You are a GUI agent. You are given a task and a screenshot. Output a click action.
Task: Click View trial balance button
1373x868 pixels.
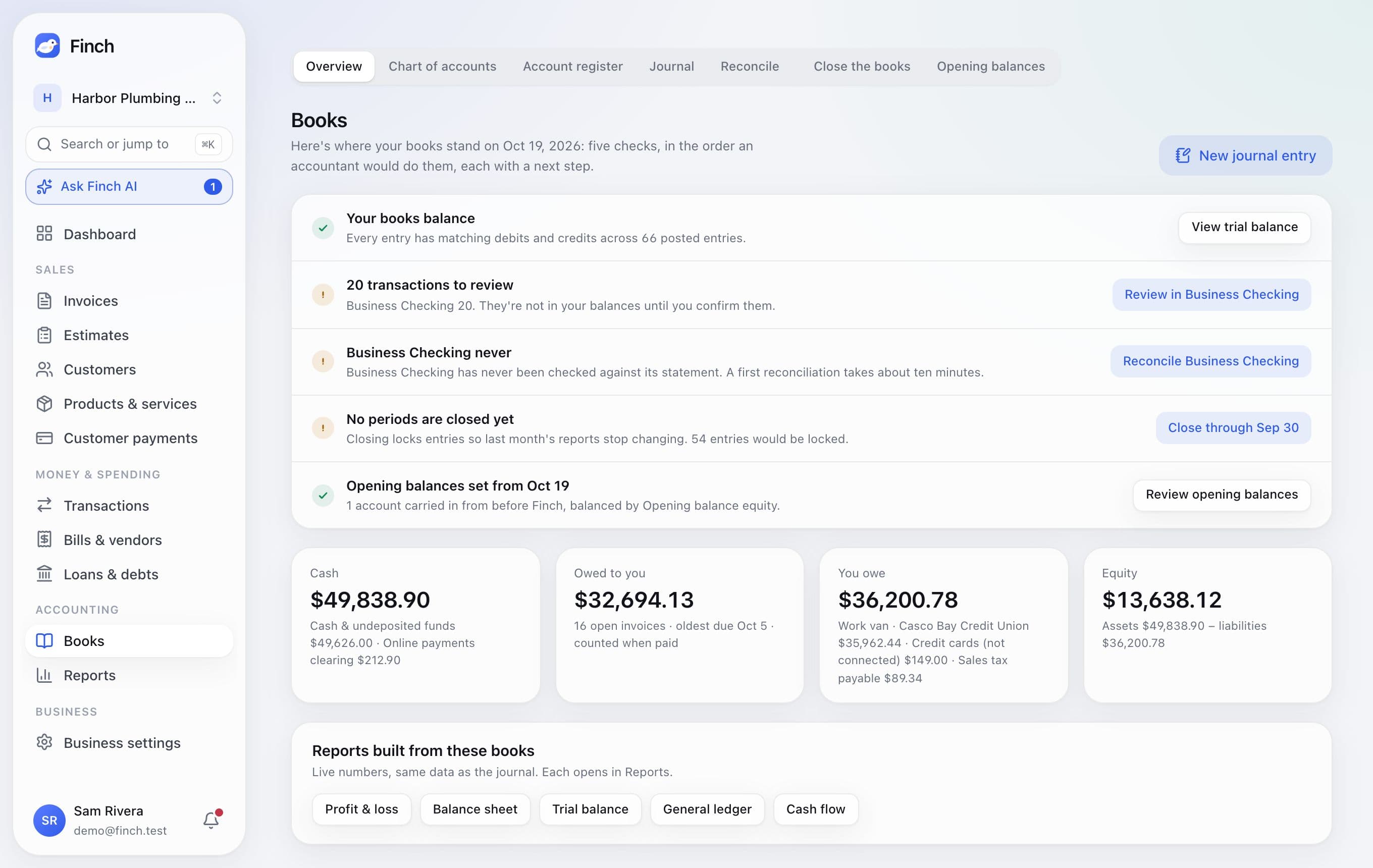[1244, 228]
